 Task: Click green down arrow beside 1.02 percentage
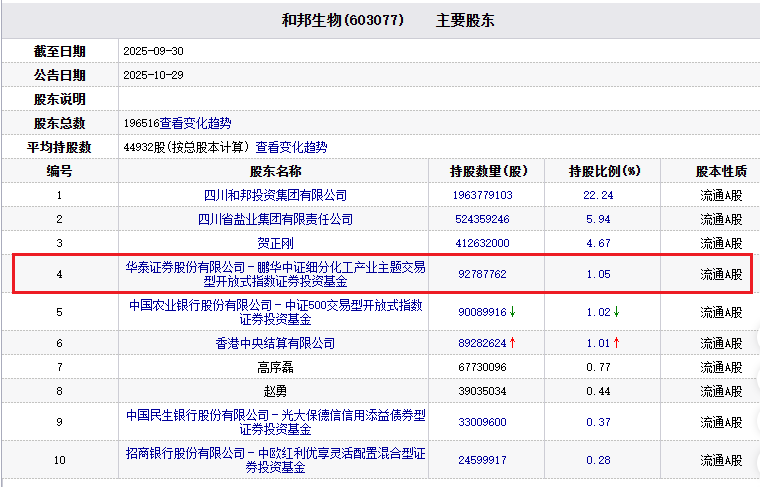click(617, 312)
